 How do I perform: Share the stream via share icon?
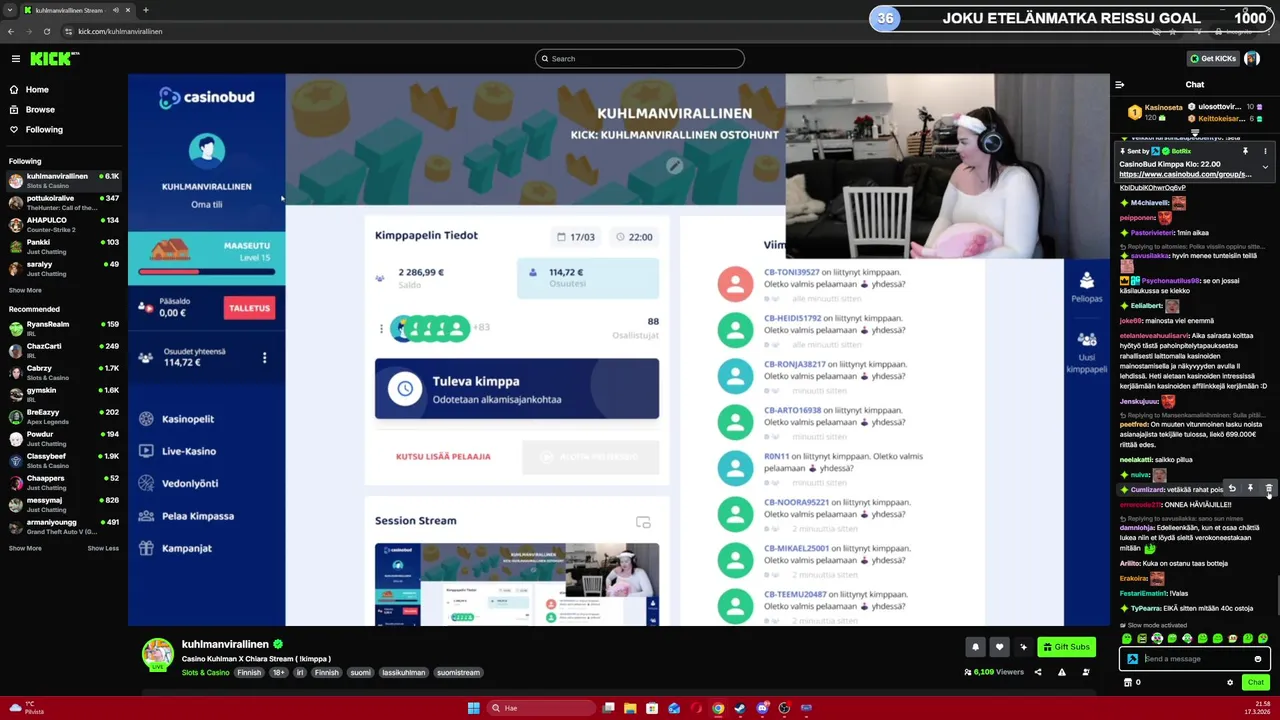coord(1038,672)
